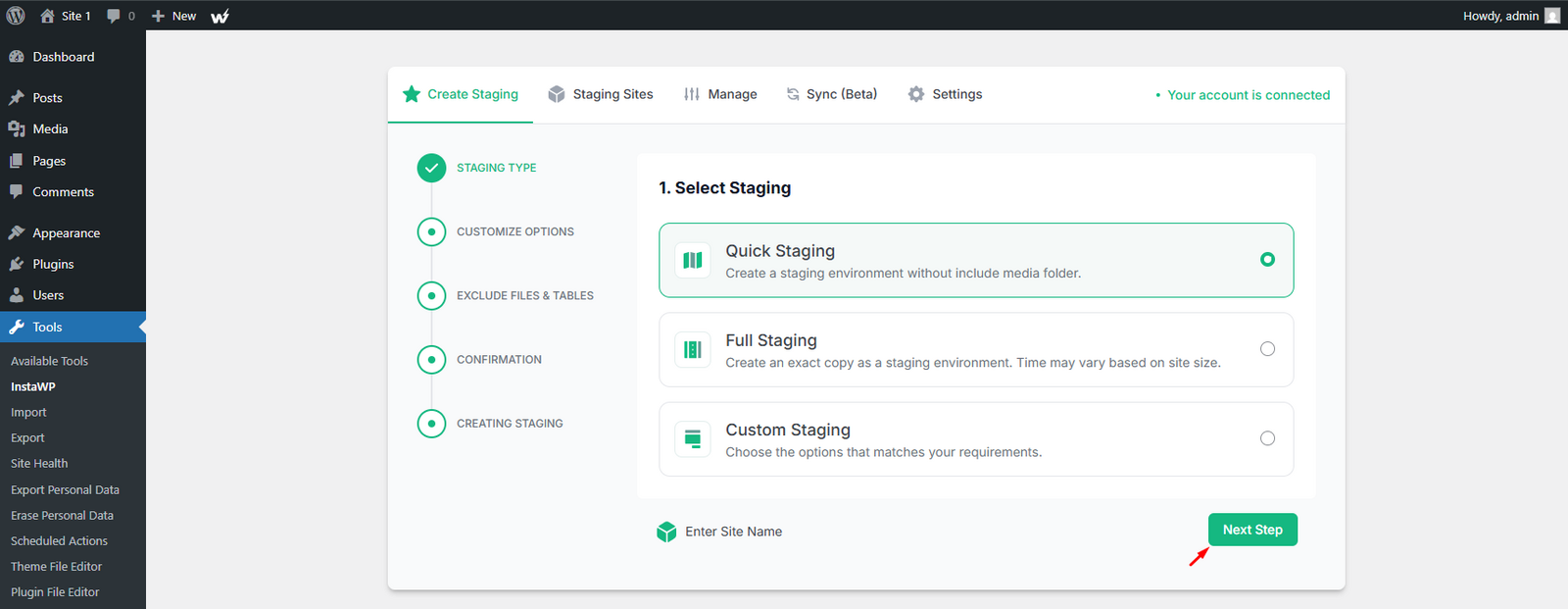Viewport: 1568px width, 609px height.
Task: Open Scheduled Actions submenu link
Action: [x=59, y=541]
